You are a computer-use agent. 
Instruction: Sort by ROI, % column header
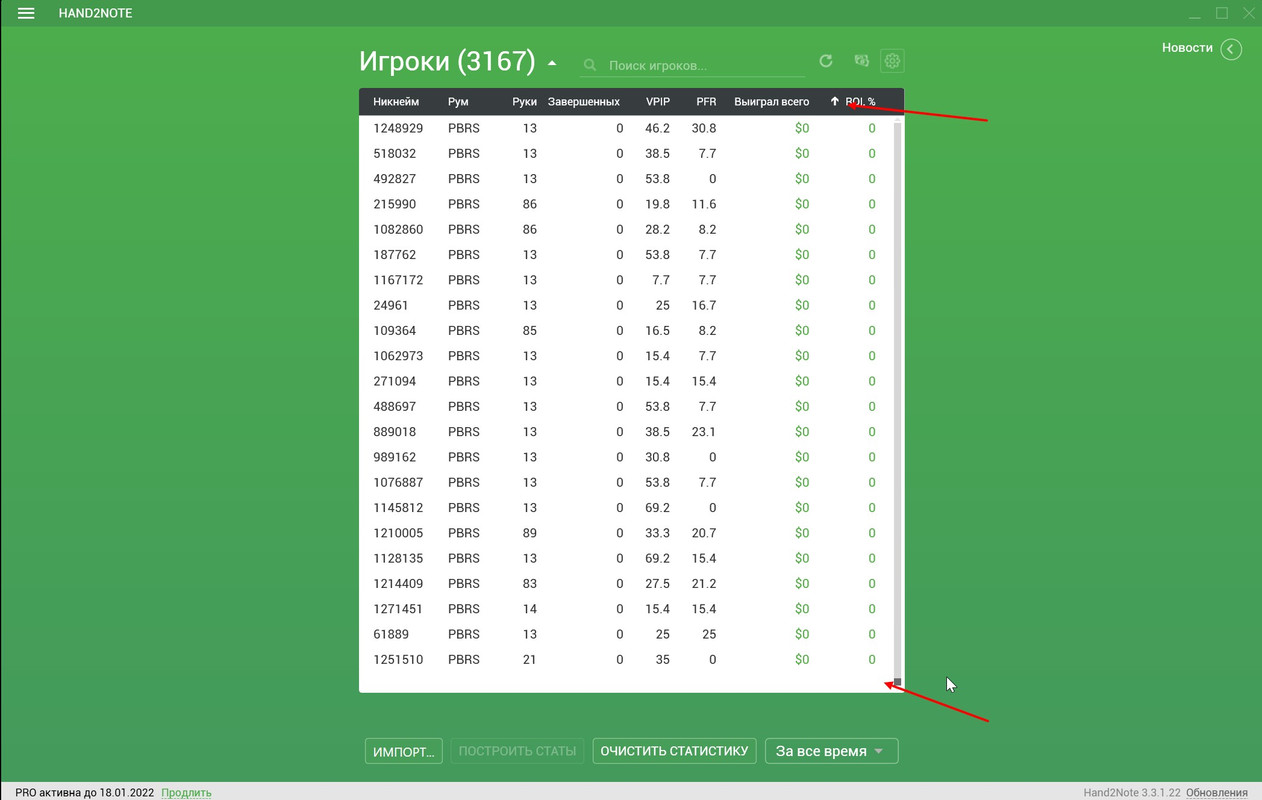(860, 102)
